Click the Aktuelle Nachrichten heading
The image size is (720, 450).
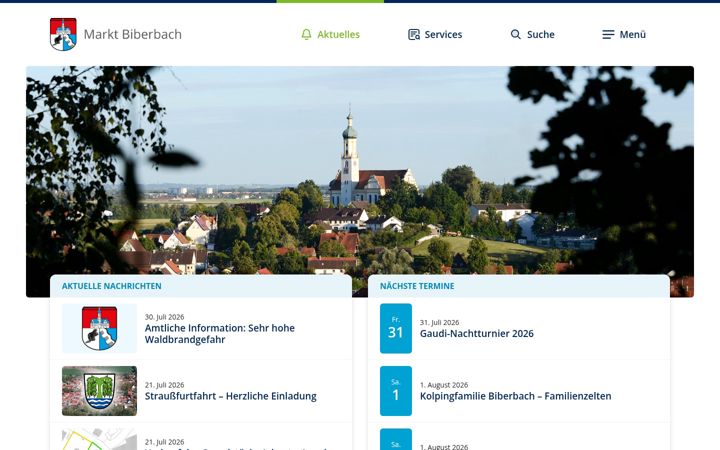pyautogui.click(x=112, y=286)
